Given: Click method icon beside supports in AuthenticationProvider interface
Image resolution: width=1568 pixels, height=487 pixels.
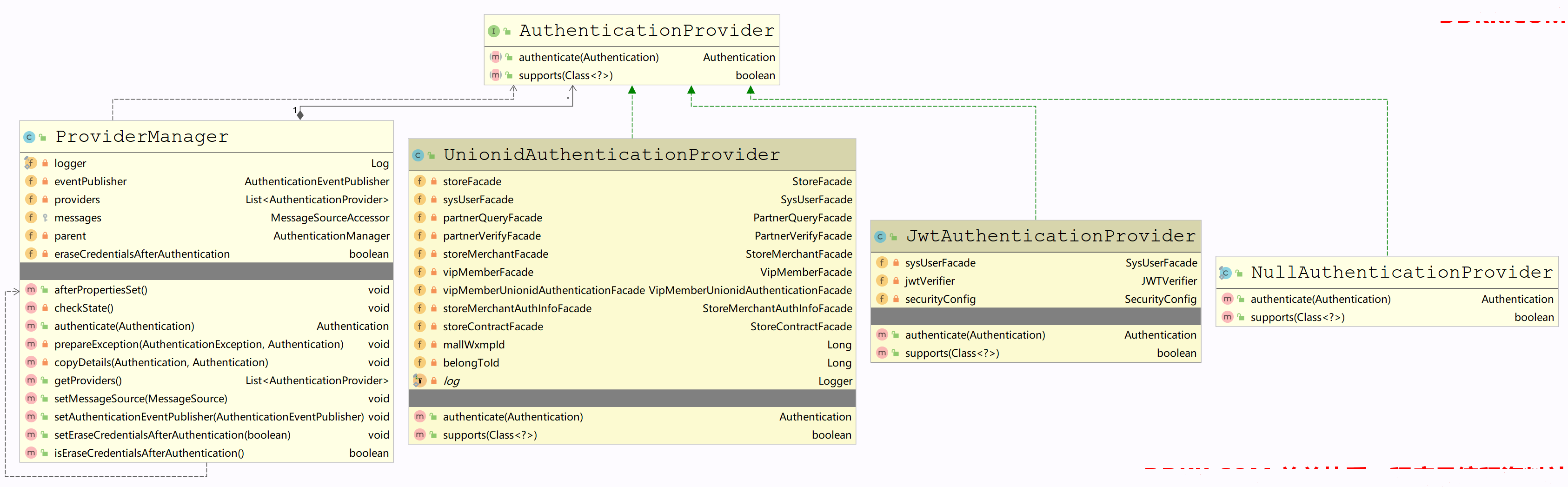Looking at the screenshot, I should click(x=496, y=75).
